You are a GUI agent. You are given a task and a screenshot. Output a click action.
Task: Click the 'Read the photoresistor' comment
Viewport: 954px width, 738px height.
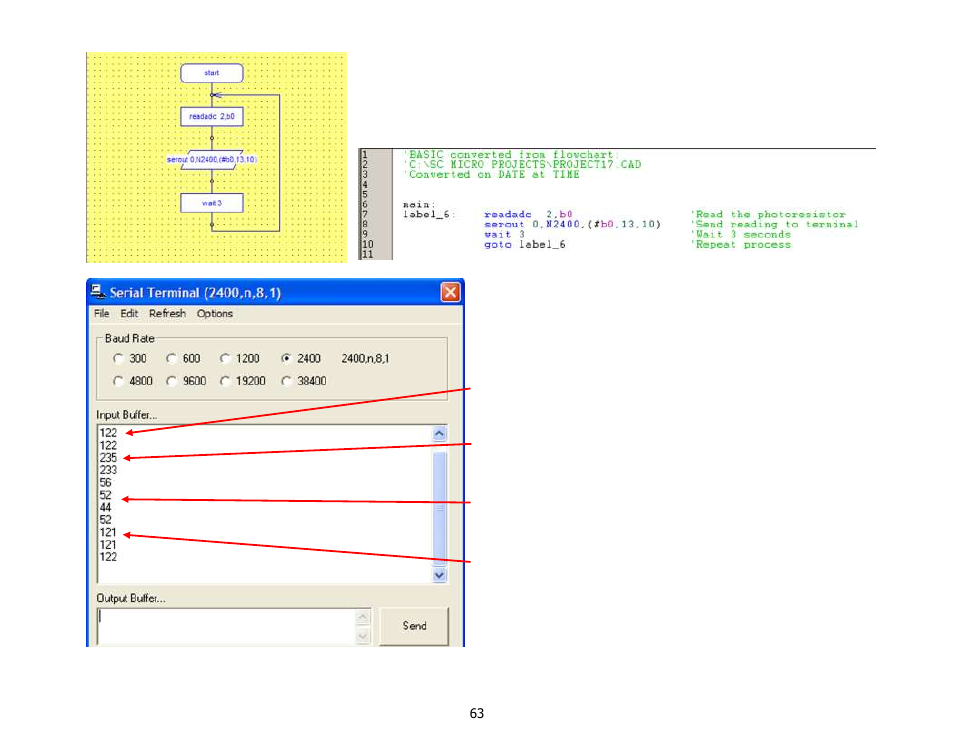coord(768,214)
